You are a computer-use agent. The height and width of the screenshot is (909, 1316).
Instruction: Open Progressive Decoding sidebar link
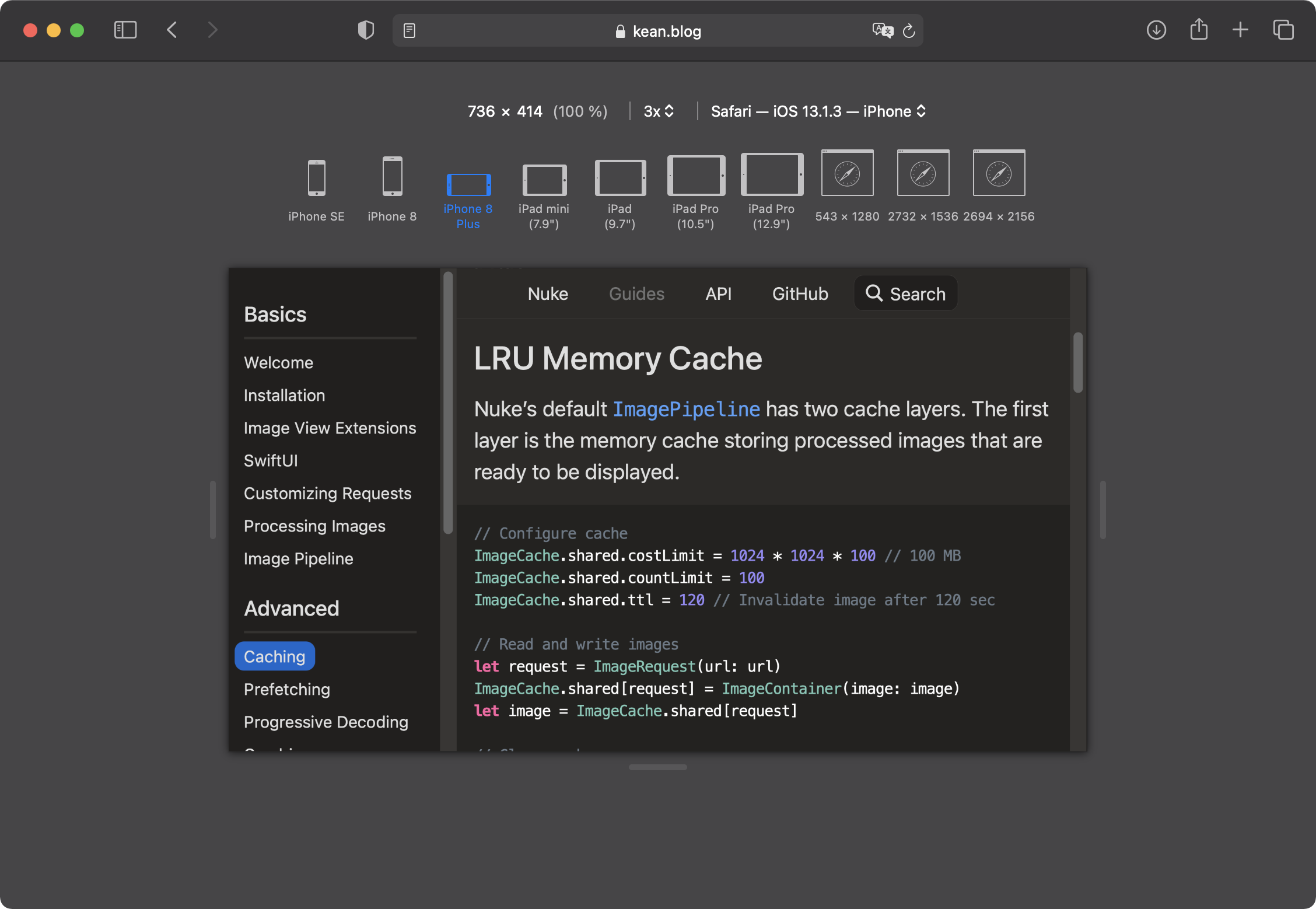[325, 722]
